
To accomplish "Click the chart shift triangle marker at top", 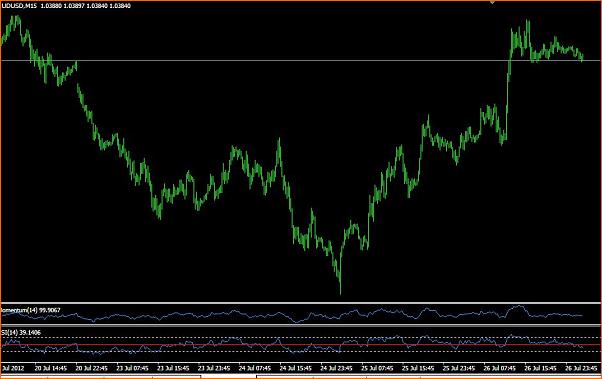I will 492,3.
